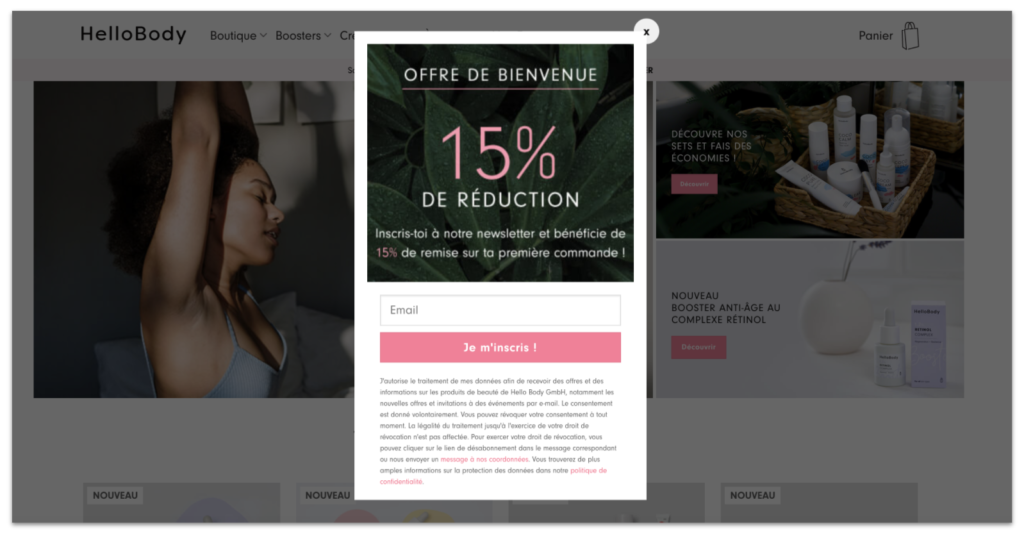1024x536 pixels.
Task: Open the product sets basket image
Action: click(810, 160)
